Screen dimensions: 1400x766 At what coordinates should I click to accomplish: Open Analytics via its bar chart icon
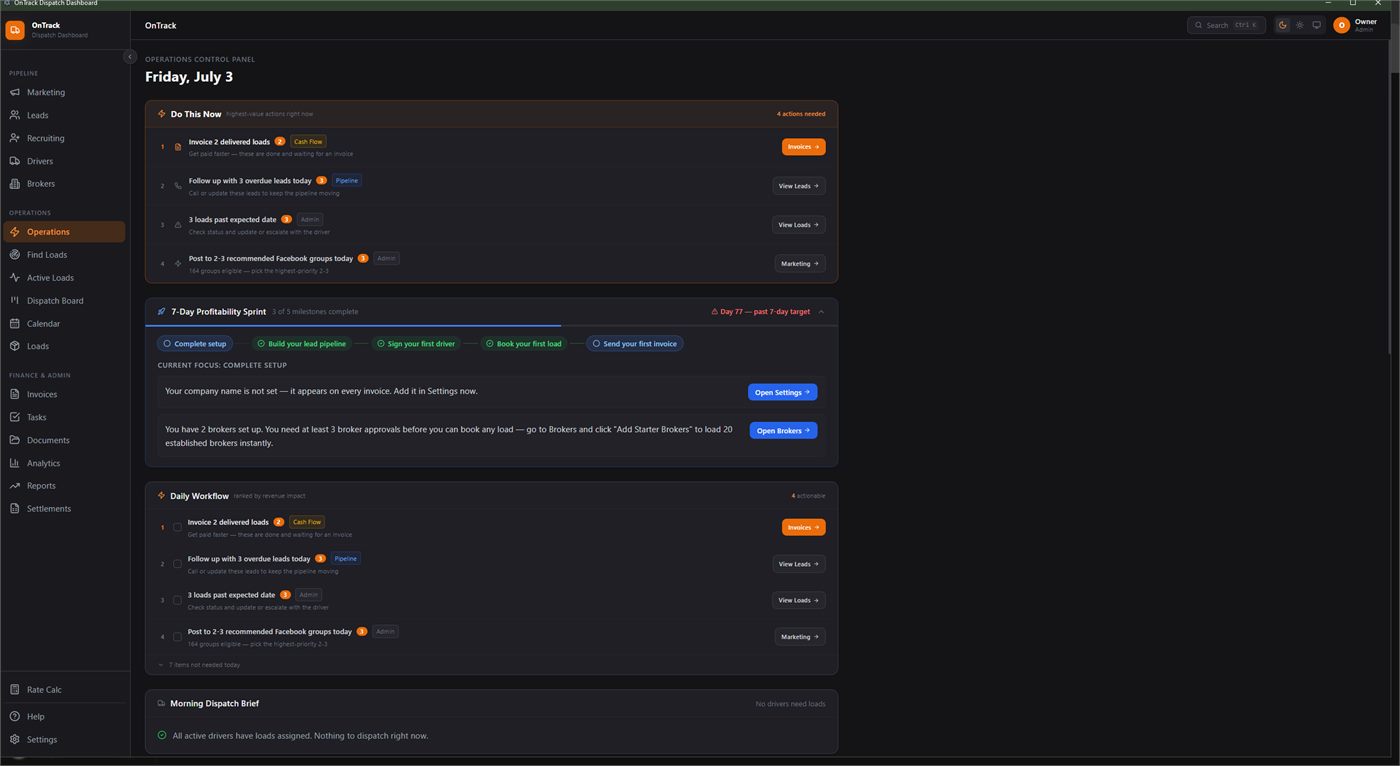pos(15,463)
